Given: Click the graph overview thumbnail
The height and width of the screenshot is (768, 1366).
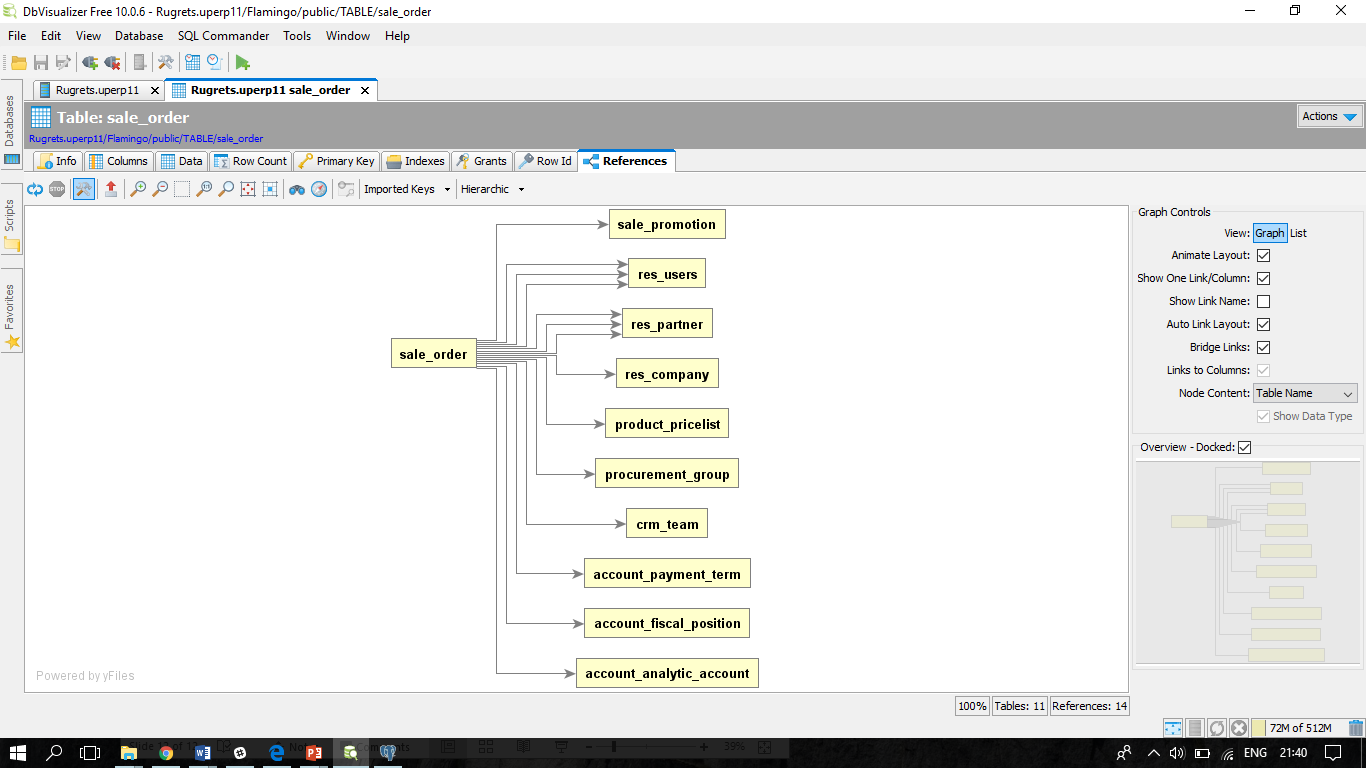Looking at the screenshot, I should click(1248, 561).
